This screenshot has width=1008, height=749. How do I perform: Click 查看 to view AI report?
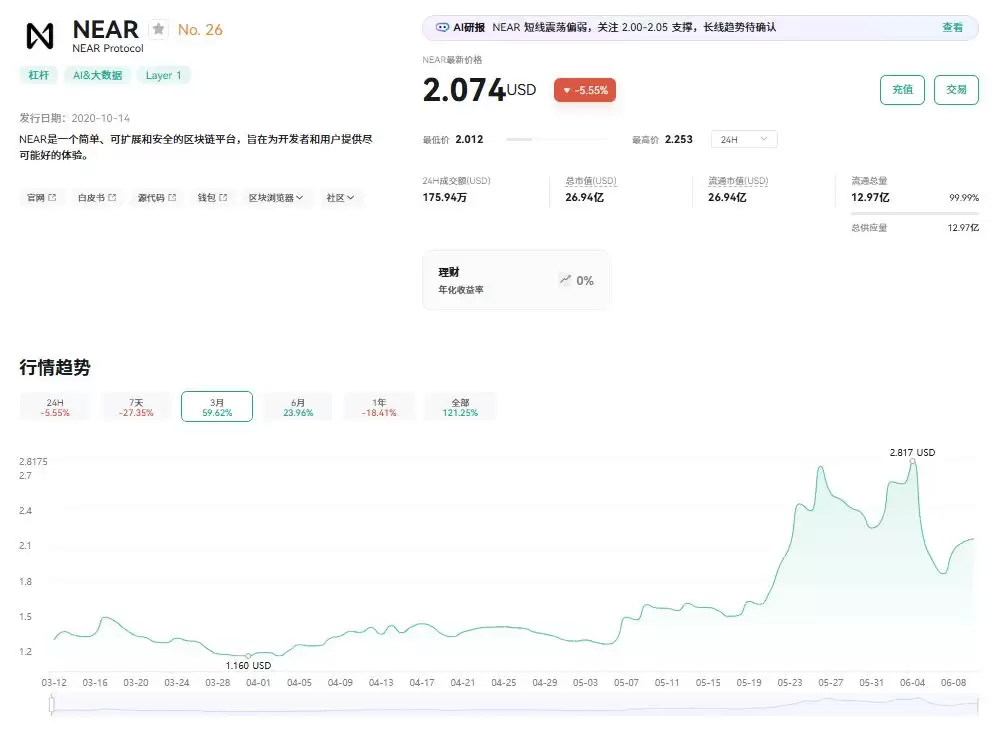(952, 28)
